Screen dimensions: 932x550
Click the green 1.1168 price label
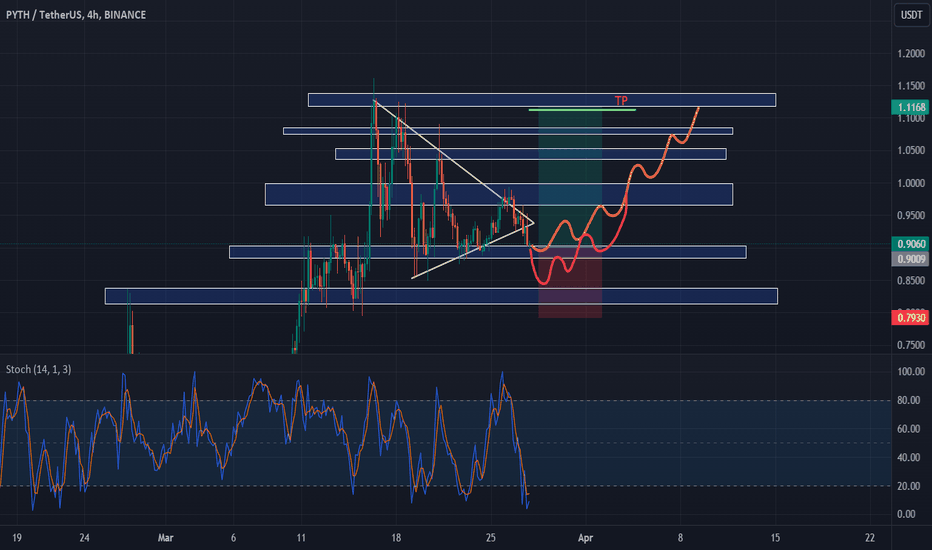pyautogui.click(x=911, y=107)
